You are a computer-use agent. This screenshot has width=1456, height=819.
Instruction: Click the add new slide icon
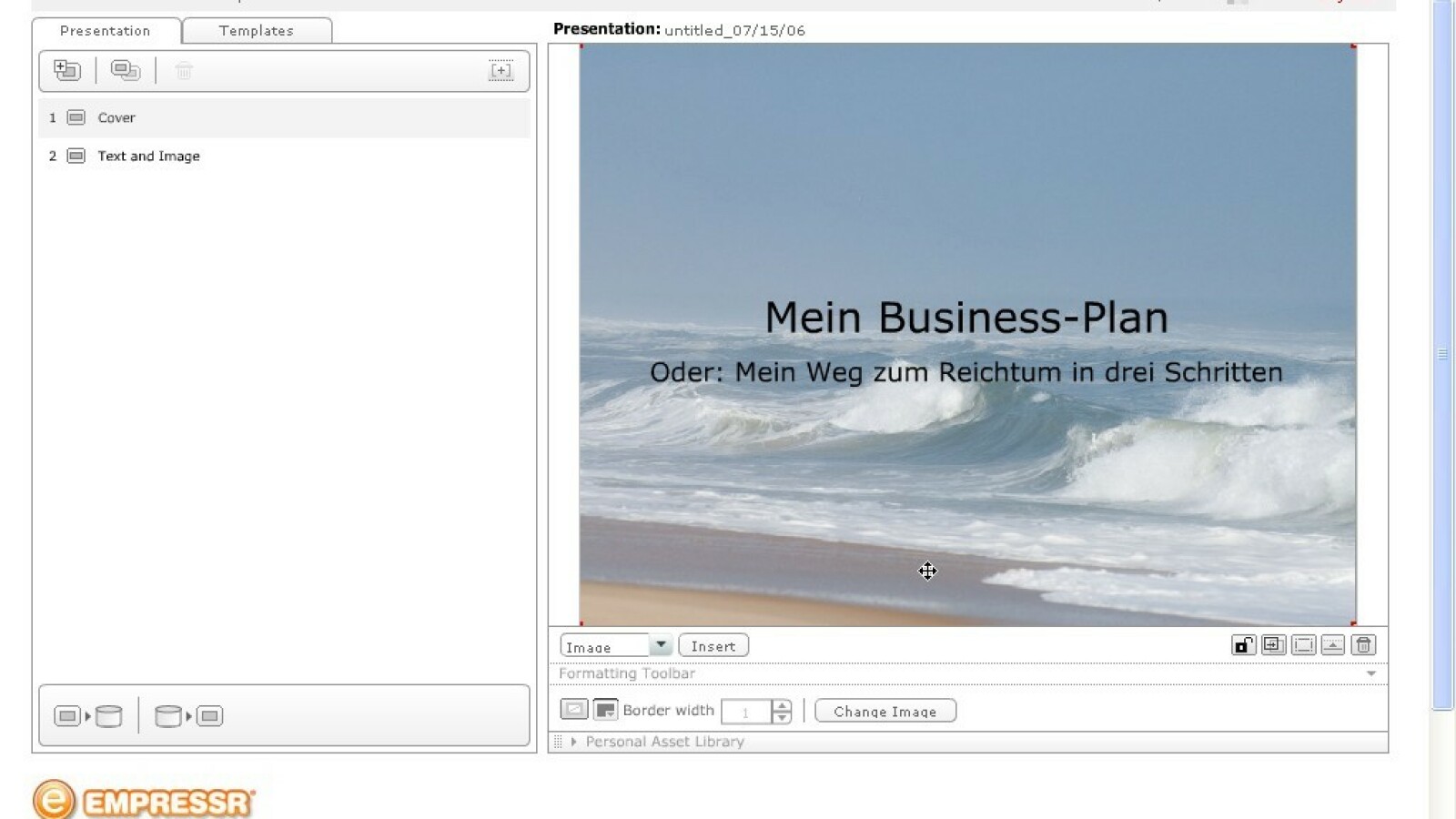[x=66, y=70]
